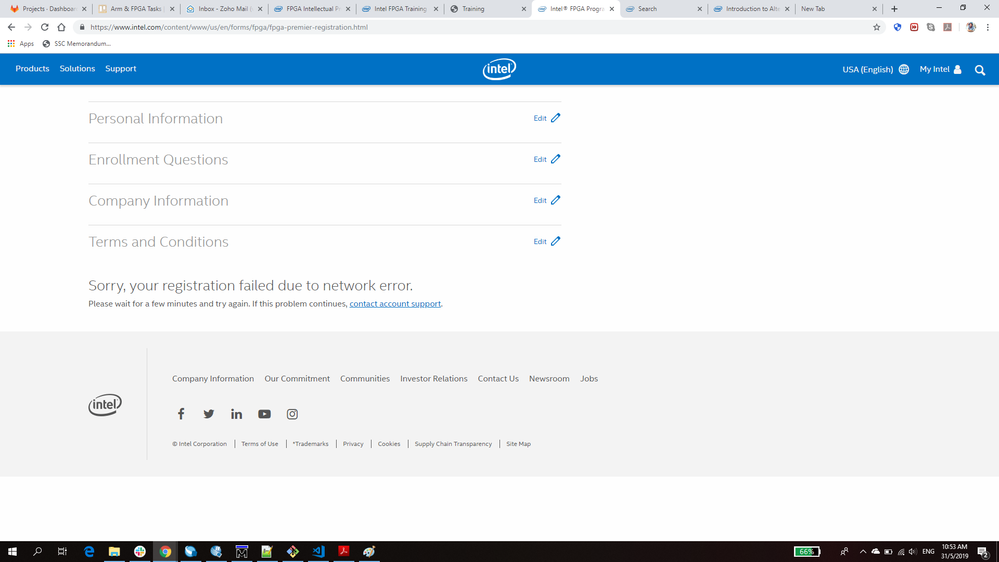
Task: Switch to the Introduction to Altera tab
Action: click(751, 9)
